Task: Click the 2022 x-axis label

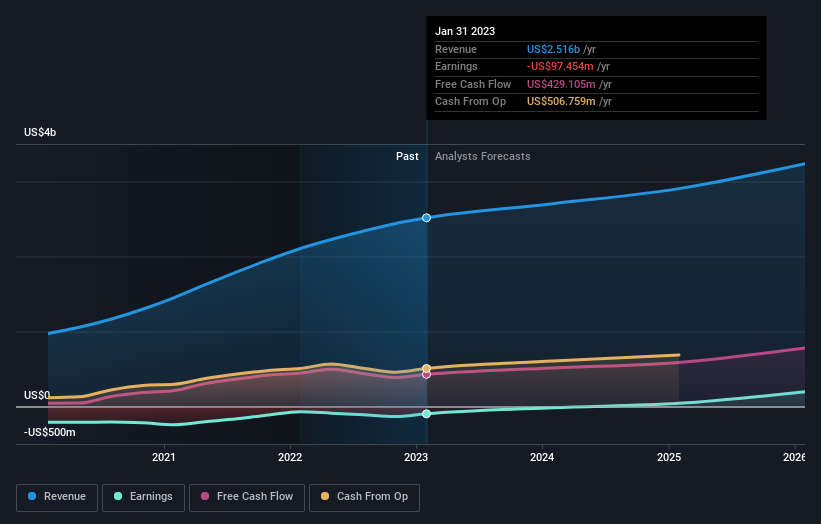Action: [290, 457]
